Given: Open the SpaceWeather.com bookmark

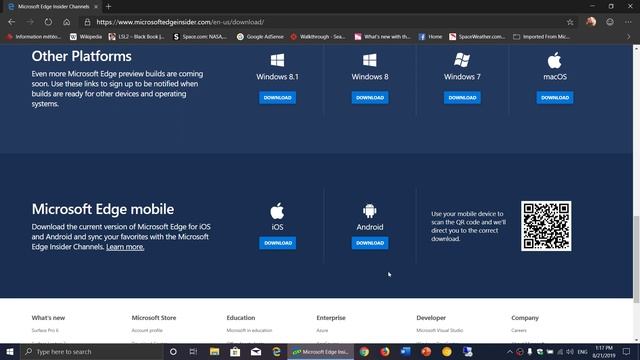Looking at the screenshot, I should 477,37.
